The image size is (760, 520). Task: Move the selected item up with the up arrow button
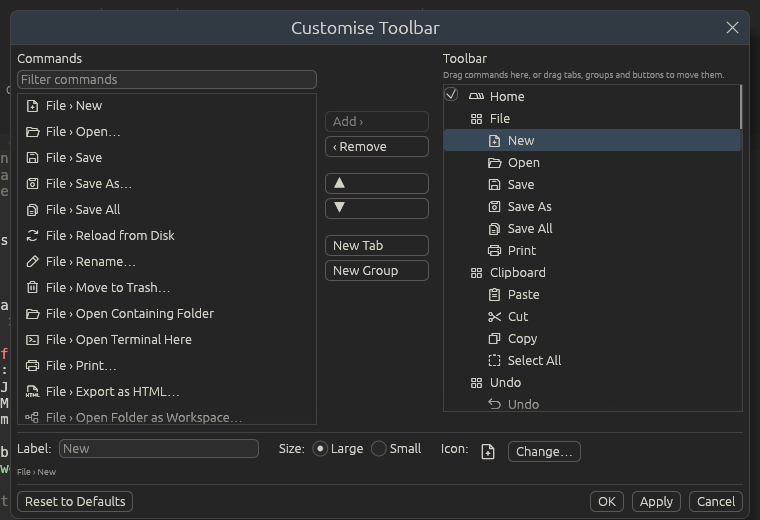point(377,184)
